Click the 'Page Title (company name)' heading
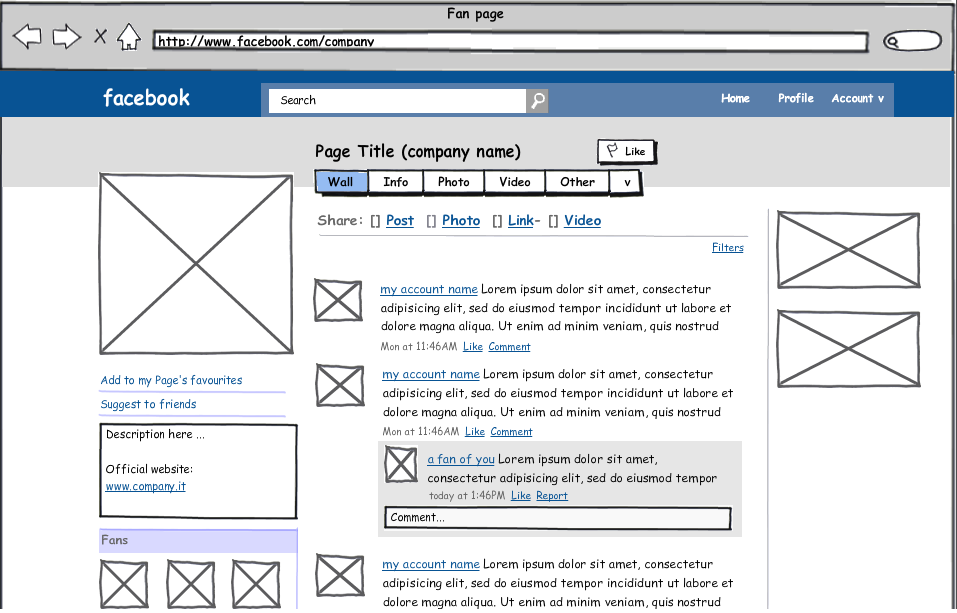The width and height of the screenshot is (957, 613). click(418, 151)
